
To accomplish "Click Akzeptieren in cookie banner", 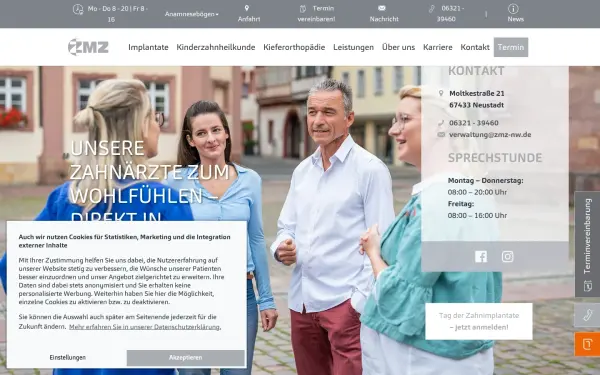I will (186, 358).
